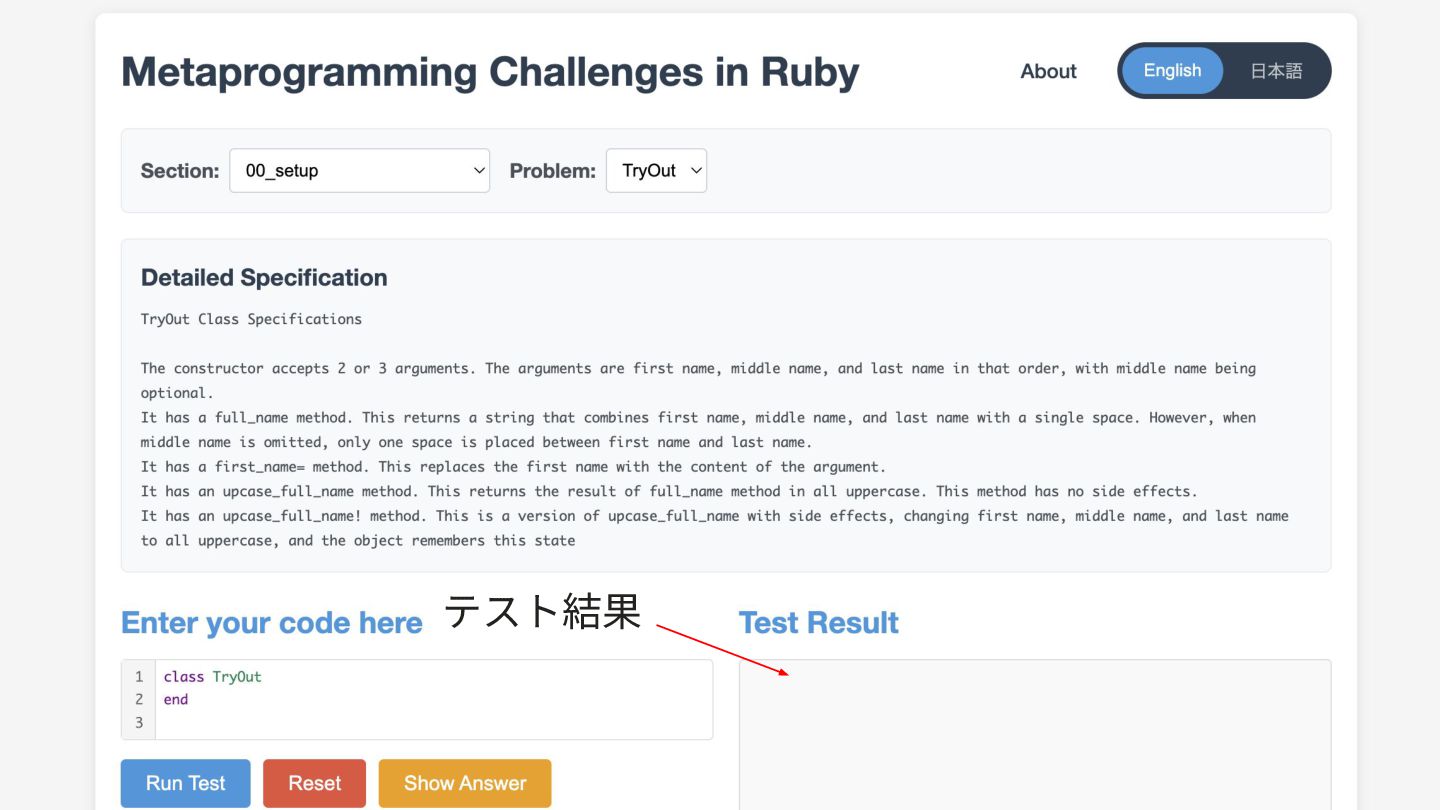Select line number 2 in the editor gutter
Screen dimensions: 1440x810
pos(139,700)
